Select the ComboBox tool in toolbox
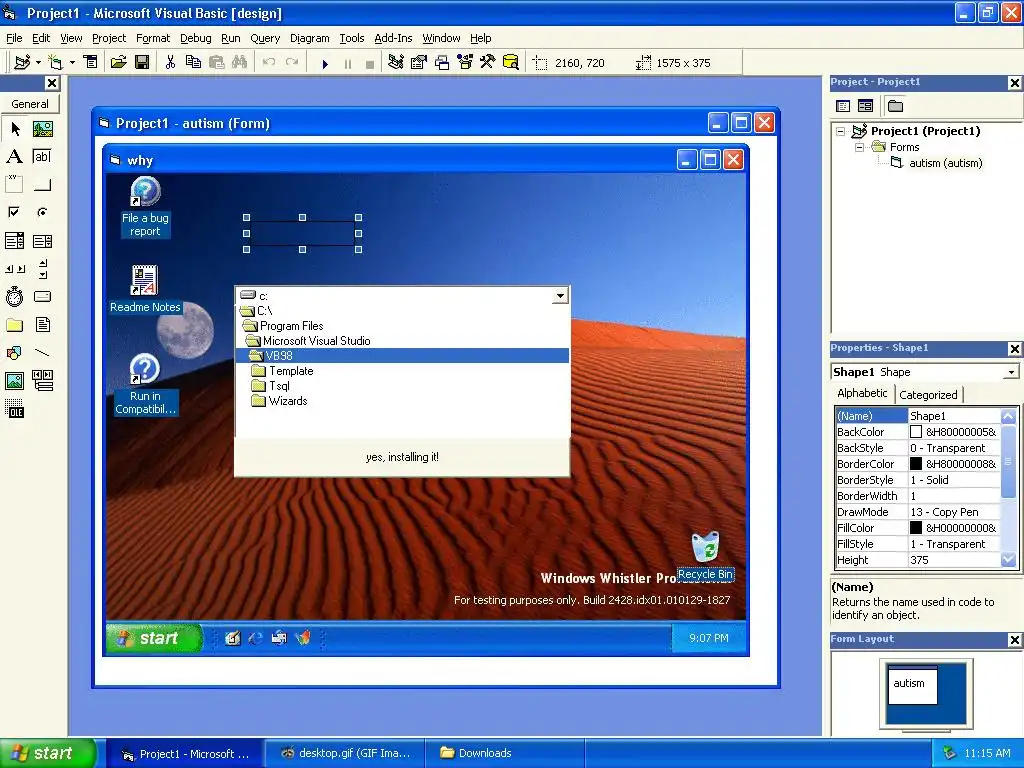1024x768 pixels. tap(14, 241)
